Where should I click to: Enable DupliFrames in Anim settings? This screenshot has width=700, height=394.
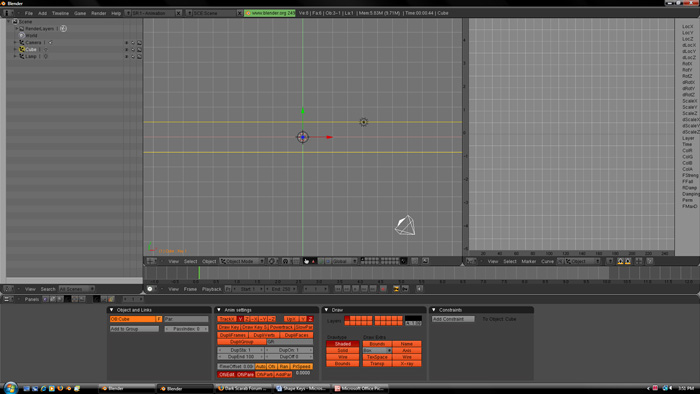click(x=233, y=335)
